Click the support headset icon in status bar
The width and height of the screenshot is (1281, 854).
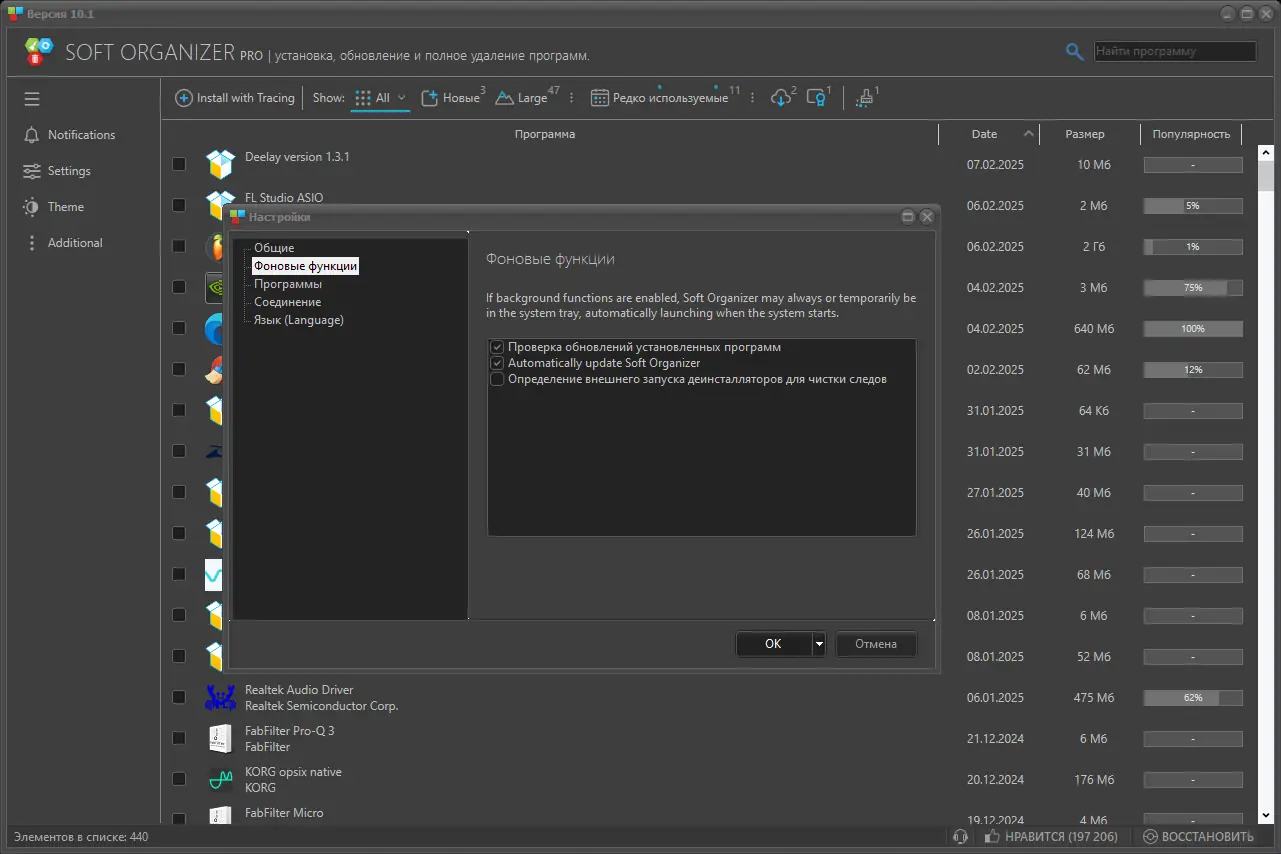pyautogui.click(x=961, y=837)
